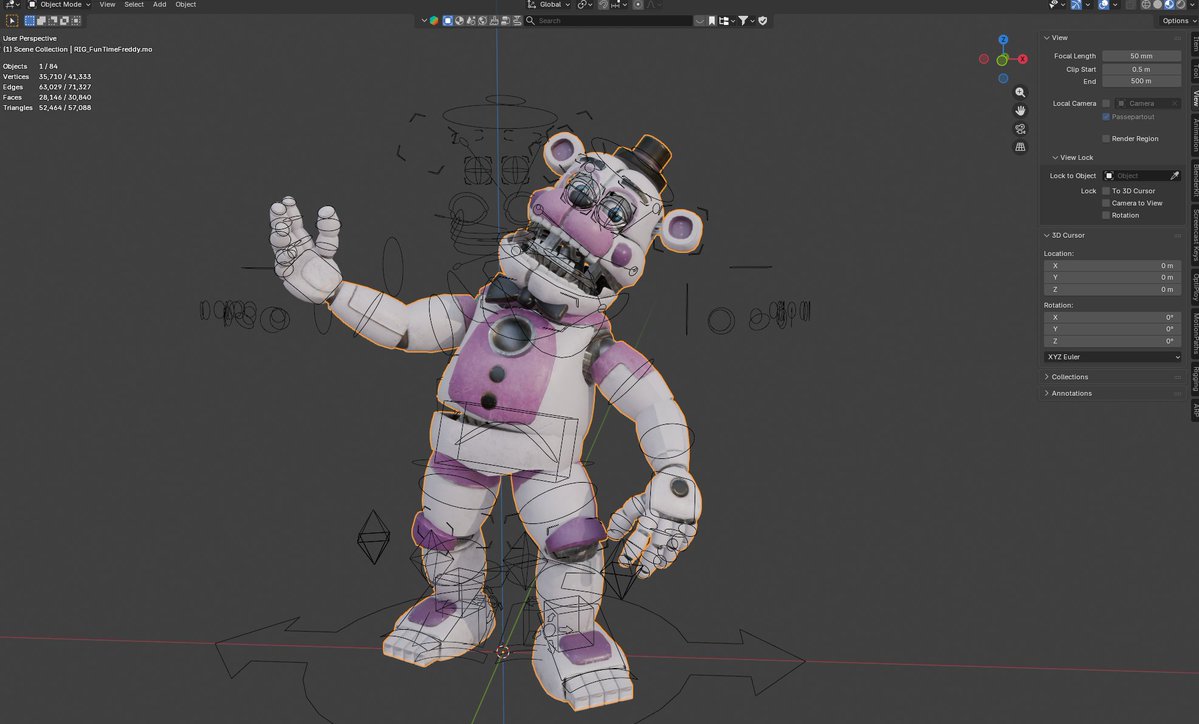
Task: Toggle the camera view icon
Action: tap(1020, 129)
